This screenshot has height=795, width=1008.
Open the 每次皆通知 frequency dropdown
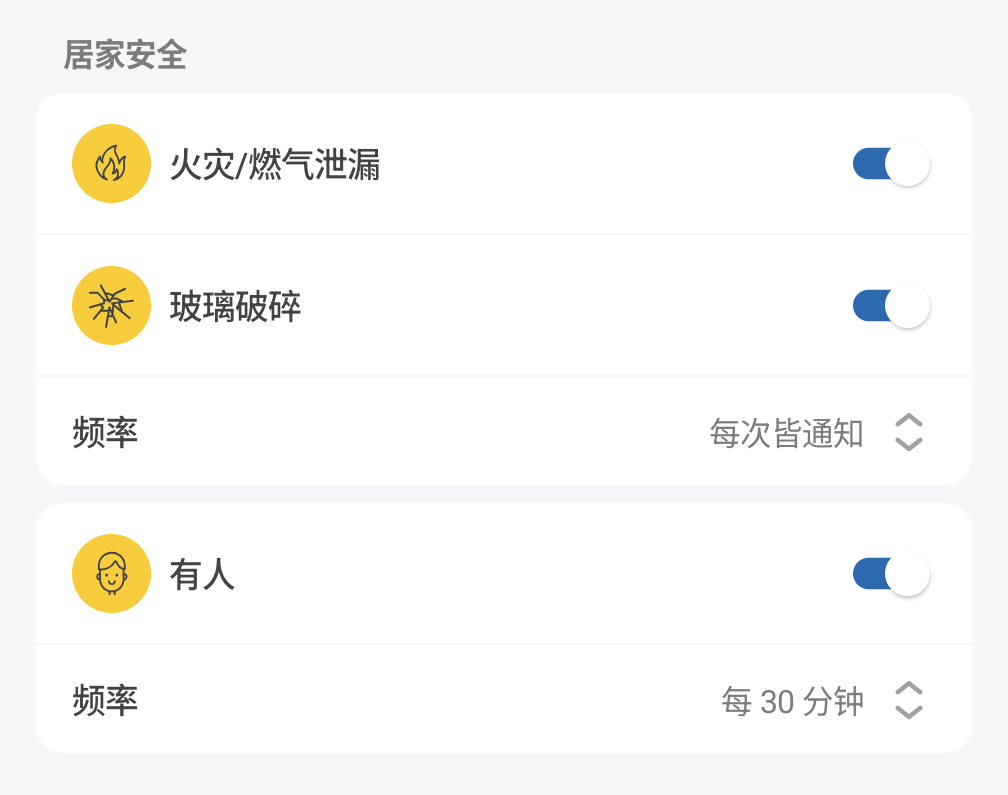(786, 433)
